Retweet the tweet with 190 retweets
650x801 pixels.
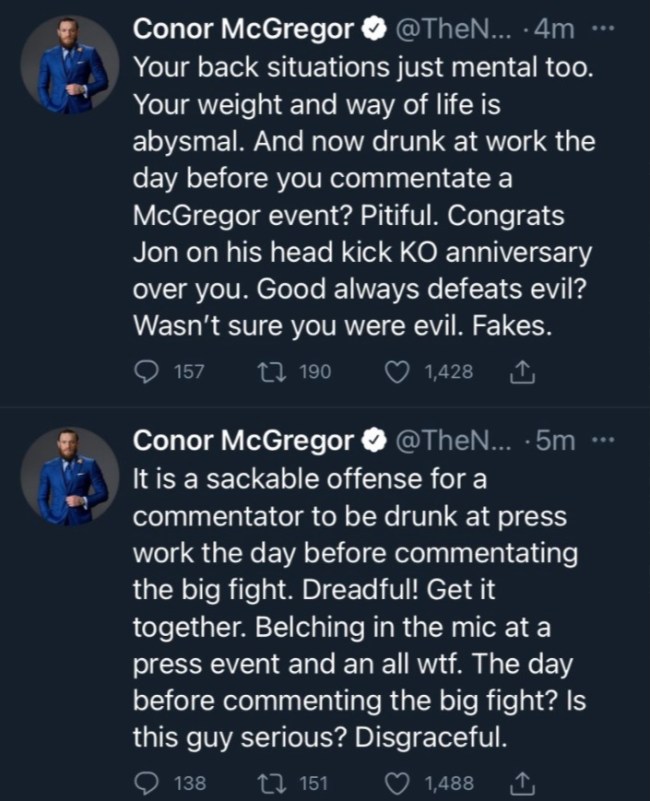click(272, 372)
